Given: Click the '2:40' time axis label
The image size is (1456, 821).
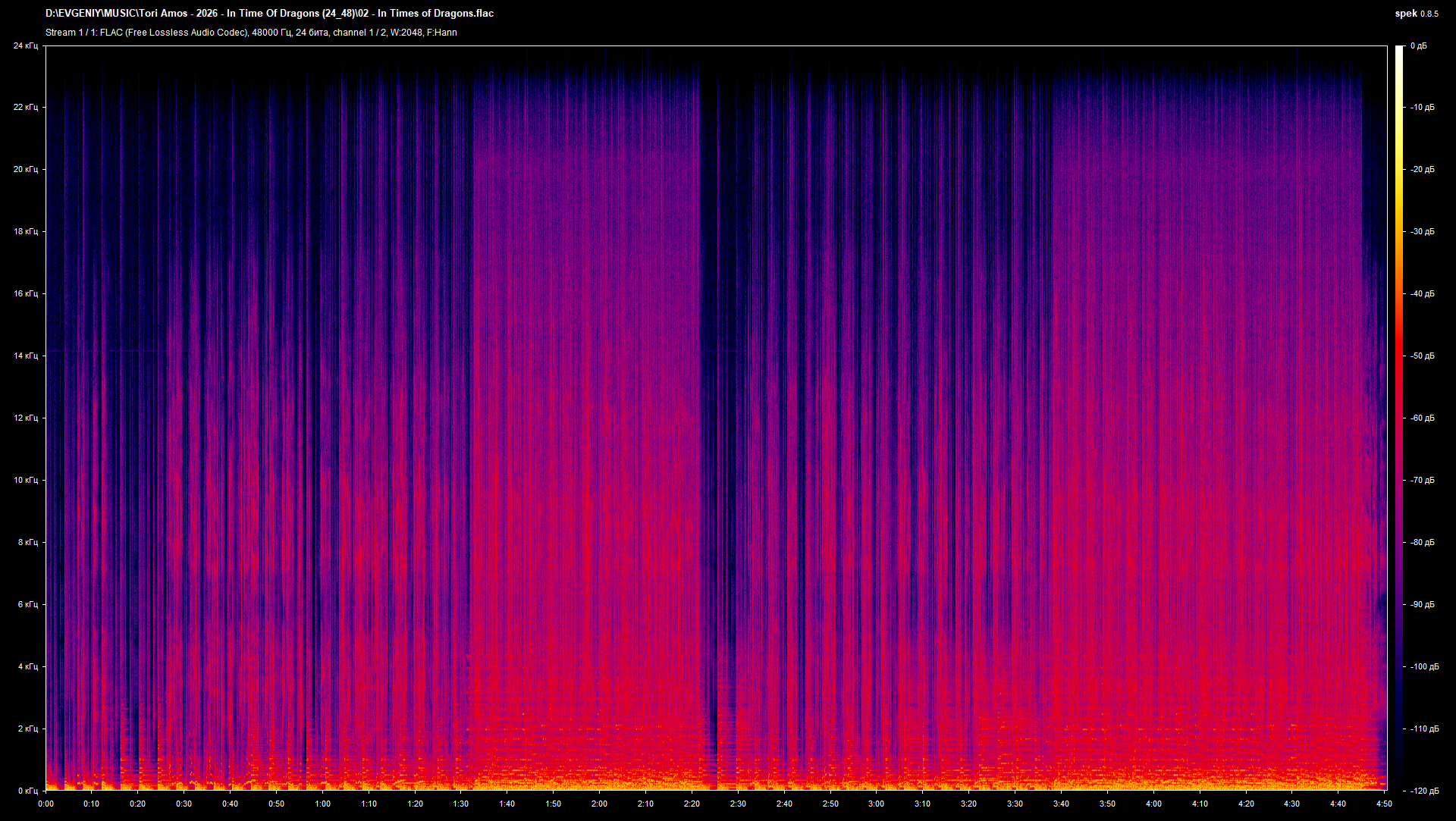Looking at the screenshot, I should tap(785, 804).
